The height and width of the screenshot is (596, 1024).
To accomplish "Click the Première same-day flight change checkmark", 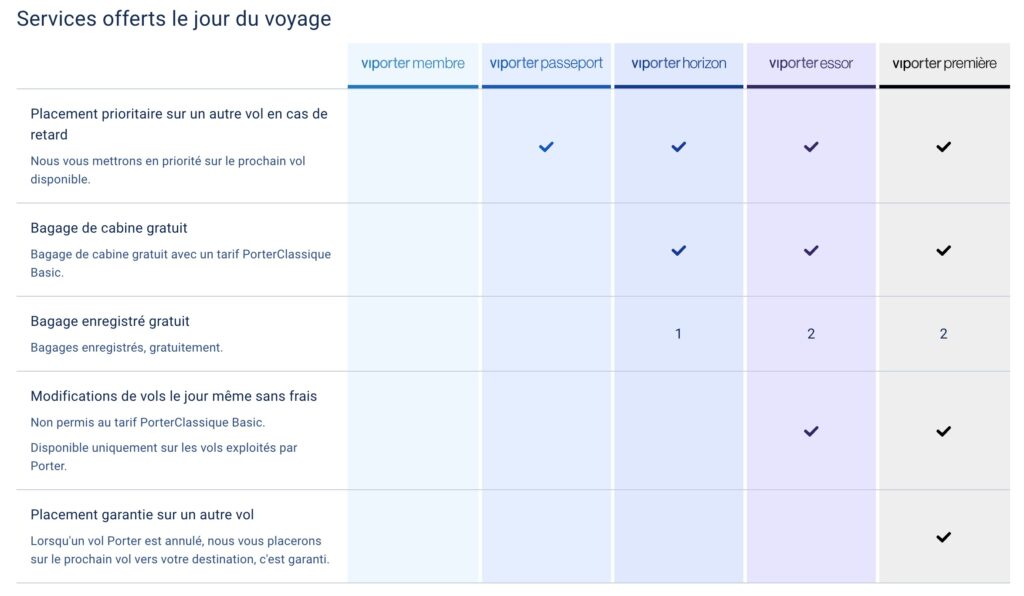I will tap(943, 432).
